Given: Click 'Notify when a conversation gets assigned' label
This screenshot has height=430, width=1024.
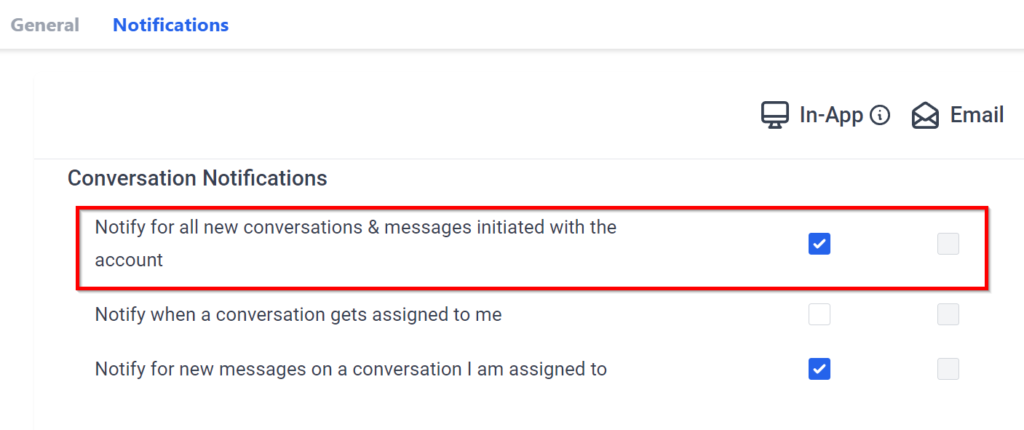Looking at the screenshot, I should (x=298, y=315).
